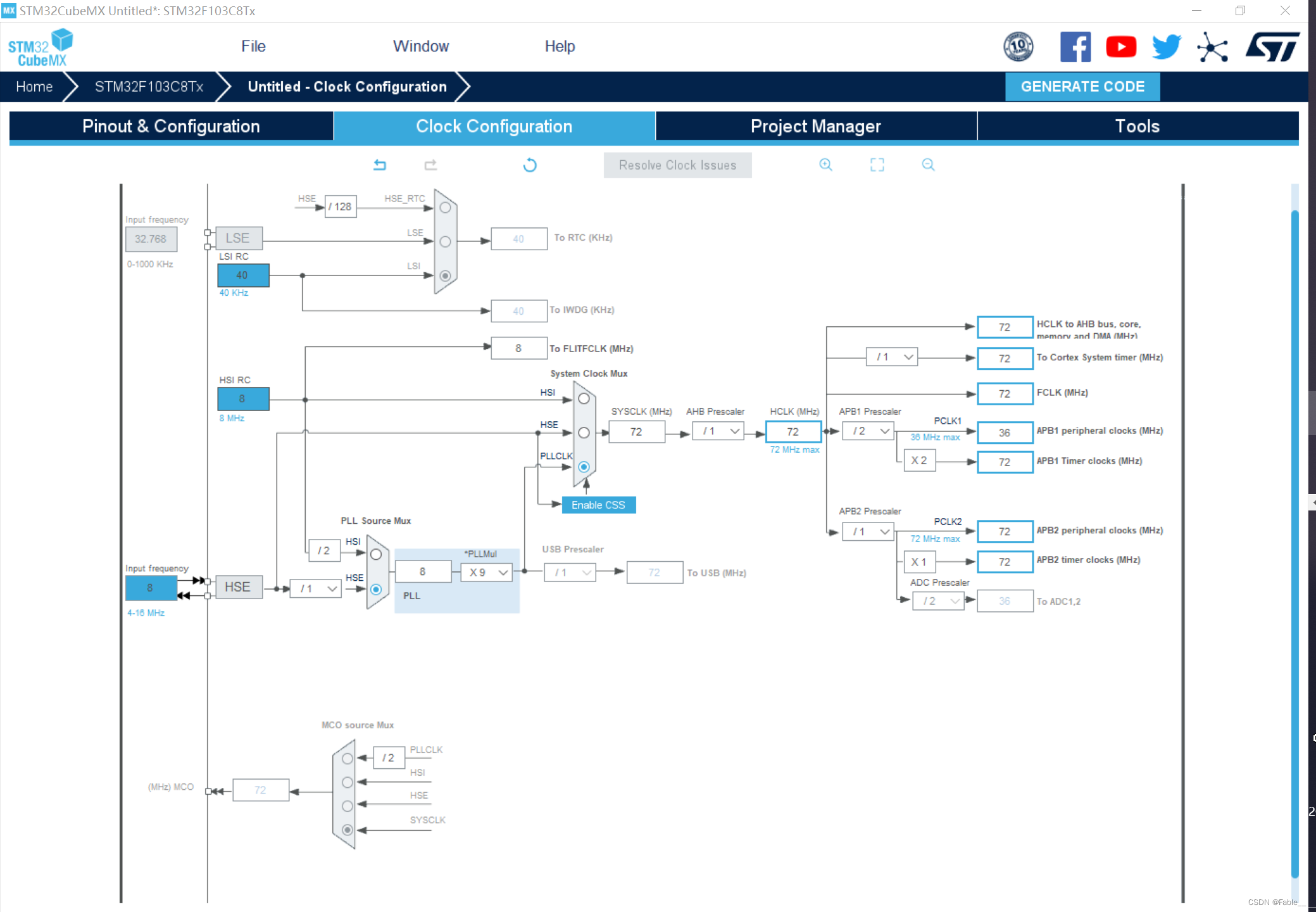Screen dimensions: 1316x912
Task: Select HSI in System Clock Mux
Action: click(x=584, y=399)
